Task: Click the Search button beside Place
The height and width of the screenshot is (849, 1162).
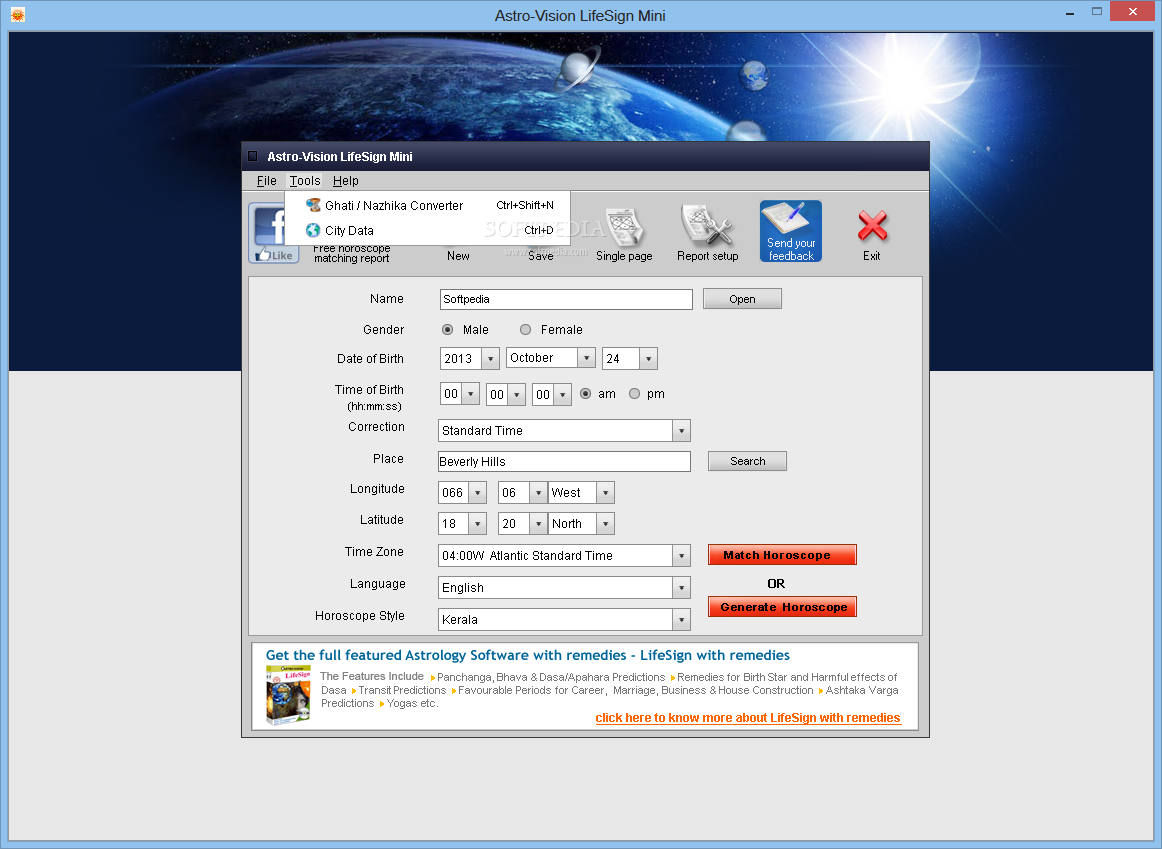Action: click(x=747, y=461)
